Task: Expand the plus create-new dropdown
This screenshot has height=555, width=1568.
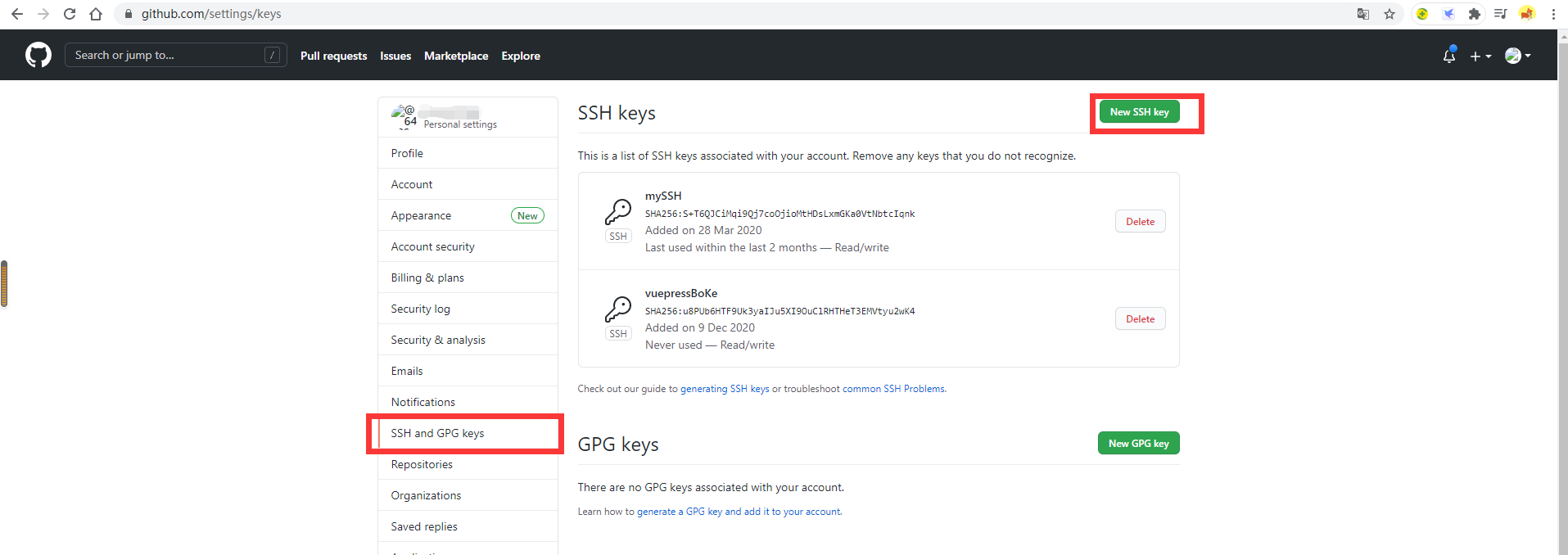Action: tap(1480, 56)
